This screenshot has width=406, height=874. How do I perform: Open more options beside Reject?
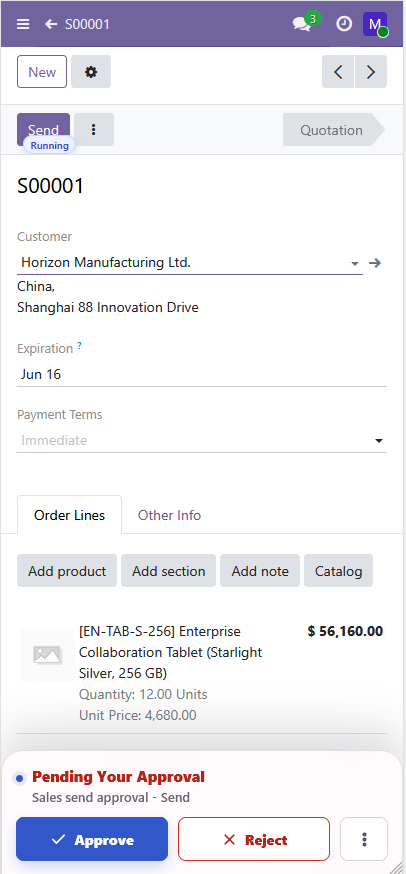point(364,839)
